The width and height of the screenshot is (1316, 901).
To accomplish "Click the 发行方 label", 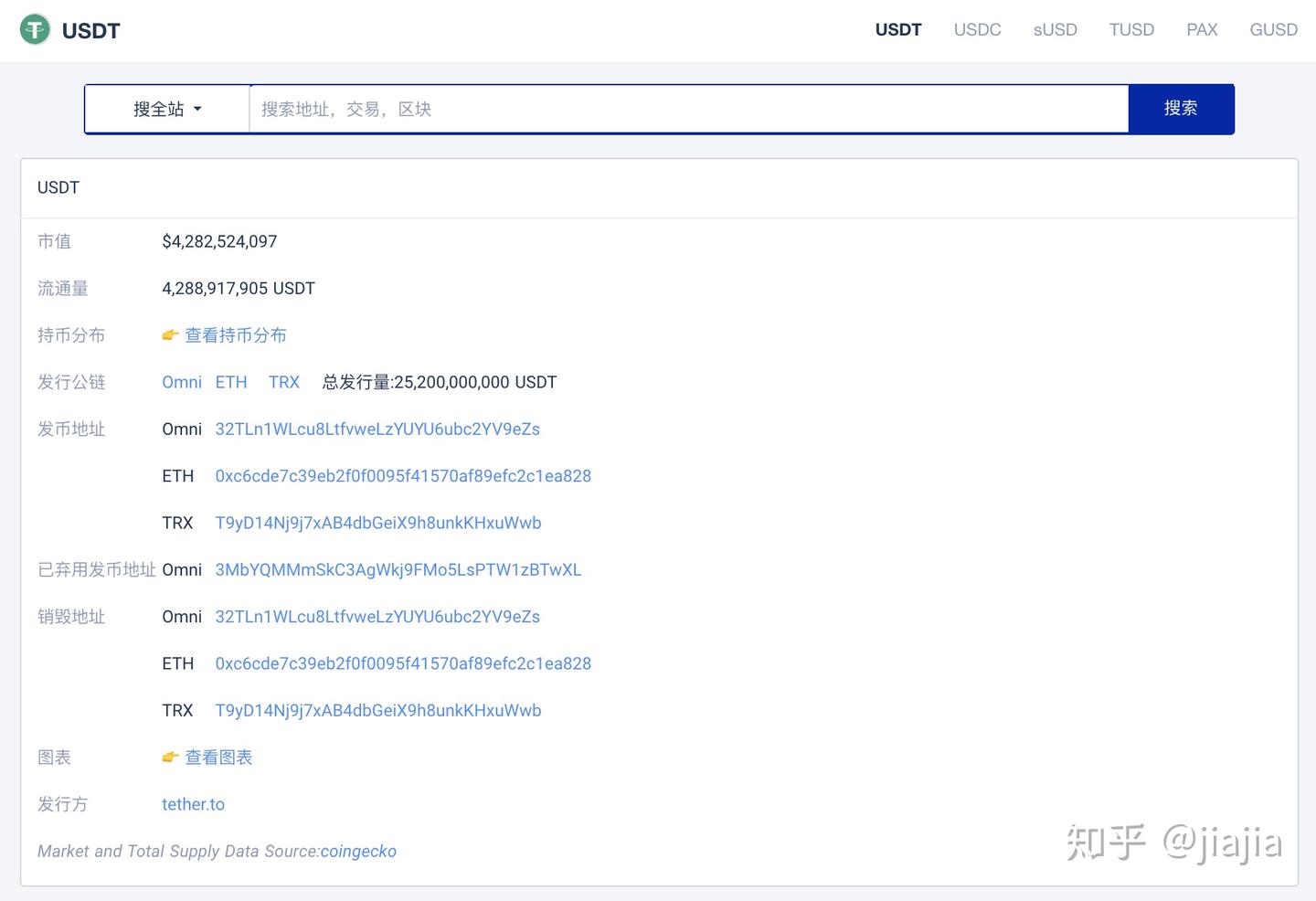I will coord(63,804).
